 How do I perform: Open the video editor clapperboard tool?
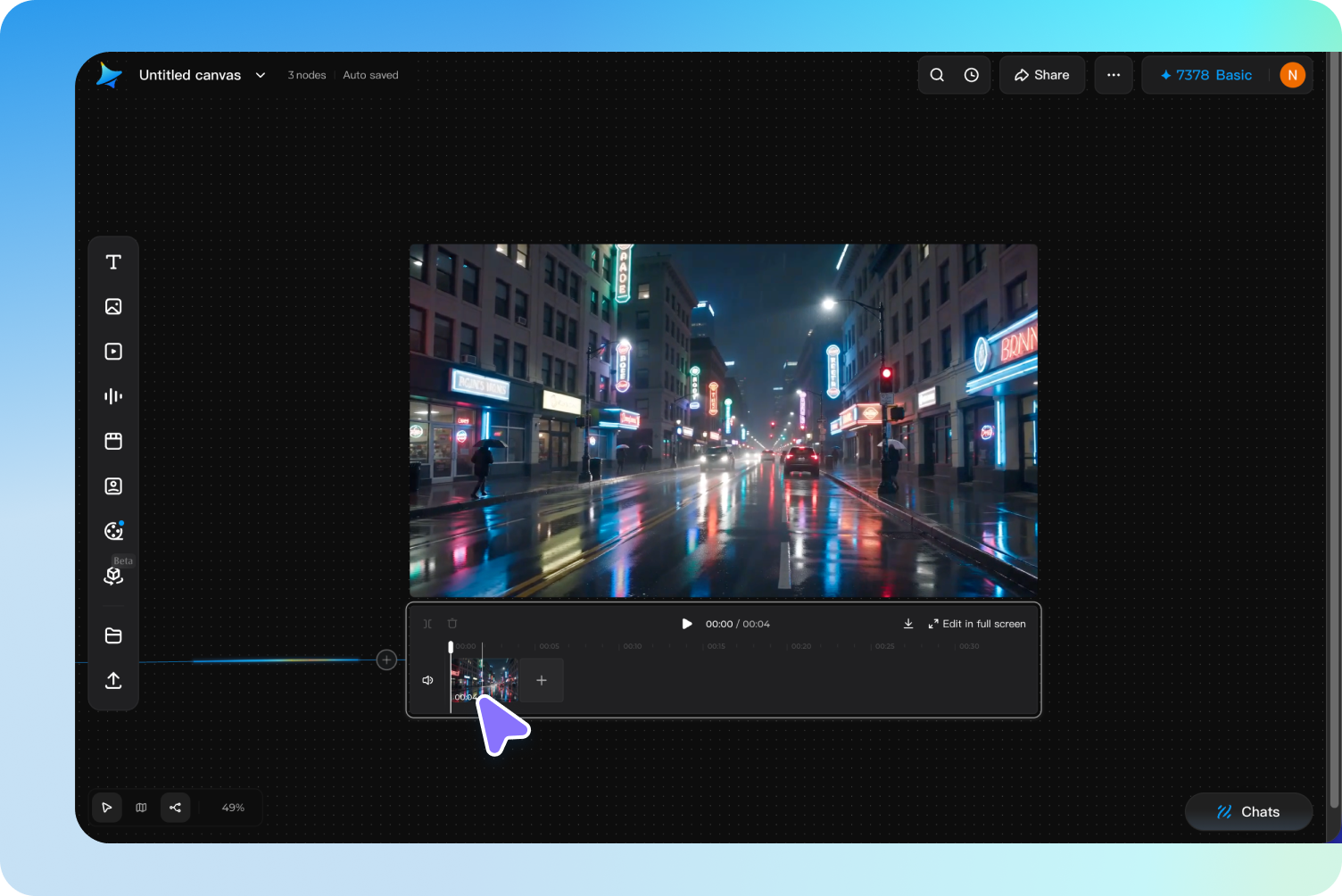click(x=113, y=441)
